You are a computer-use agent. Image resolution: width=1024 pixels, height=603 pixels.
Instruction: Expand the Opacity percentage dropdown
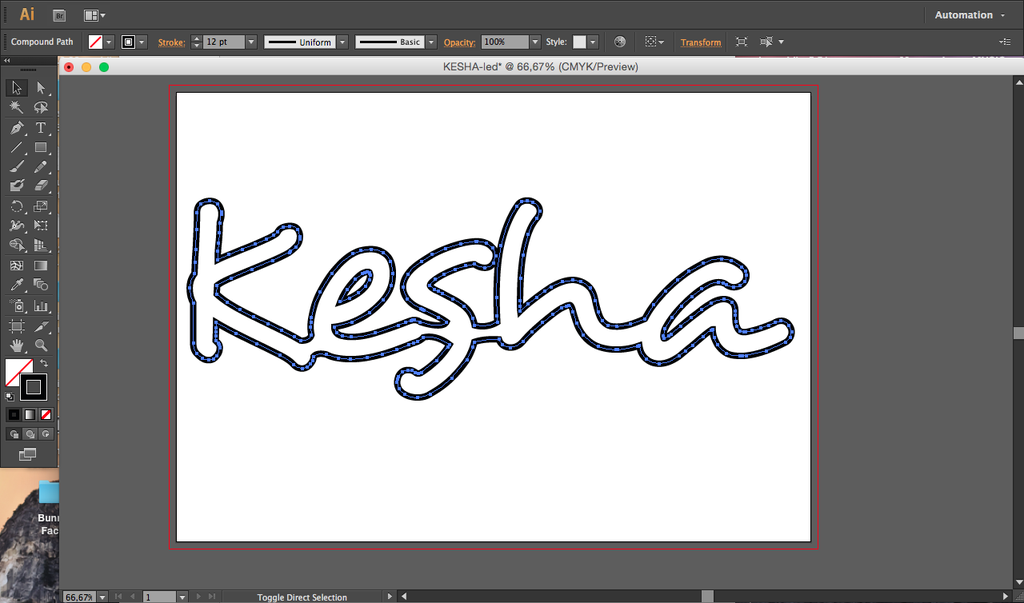coord(535,42)
